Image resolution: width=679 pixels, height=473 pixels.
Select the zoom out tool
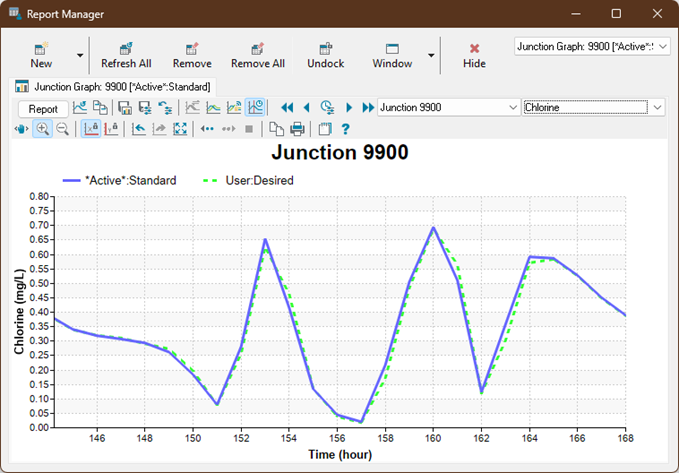(x=63, y=129)
